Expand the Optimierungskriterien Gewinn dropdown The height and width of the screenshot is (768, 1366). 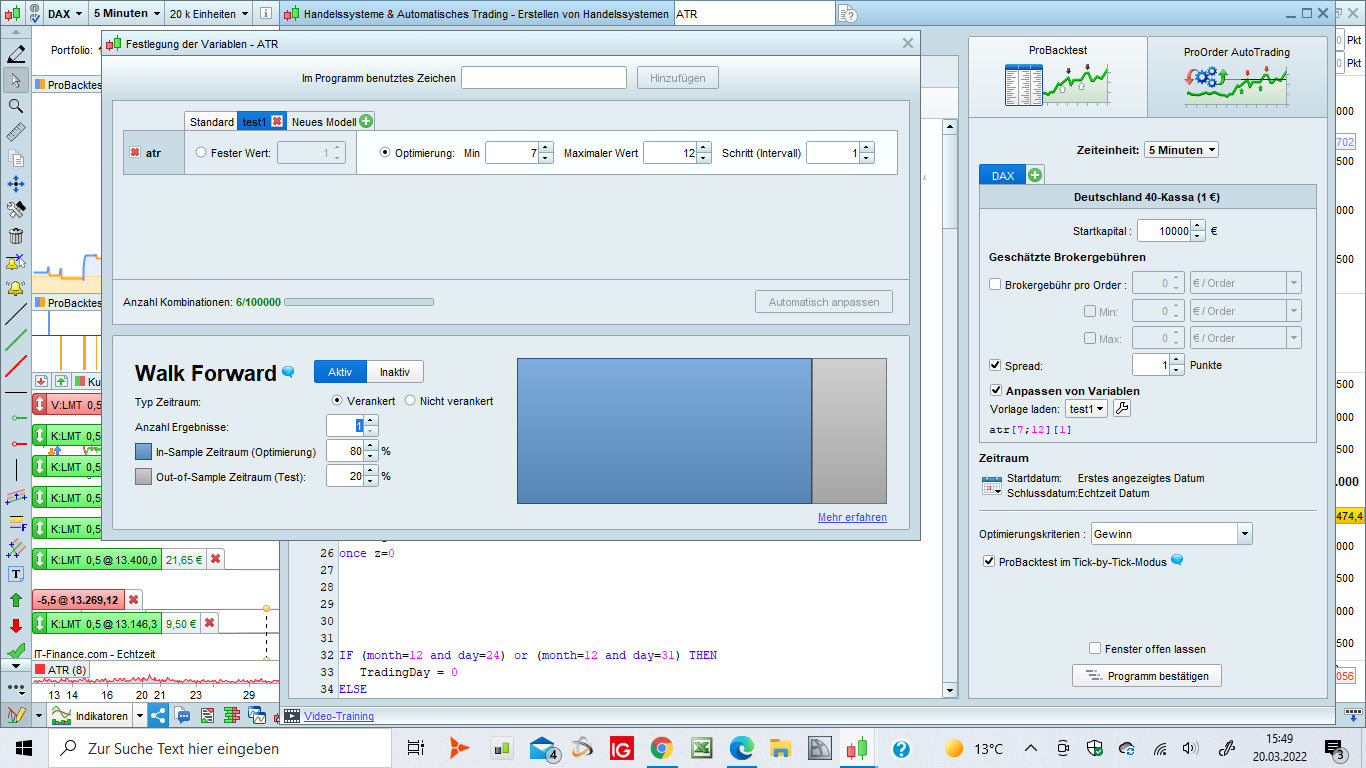1244,534
